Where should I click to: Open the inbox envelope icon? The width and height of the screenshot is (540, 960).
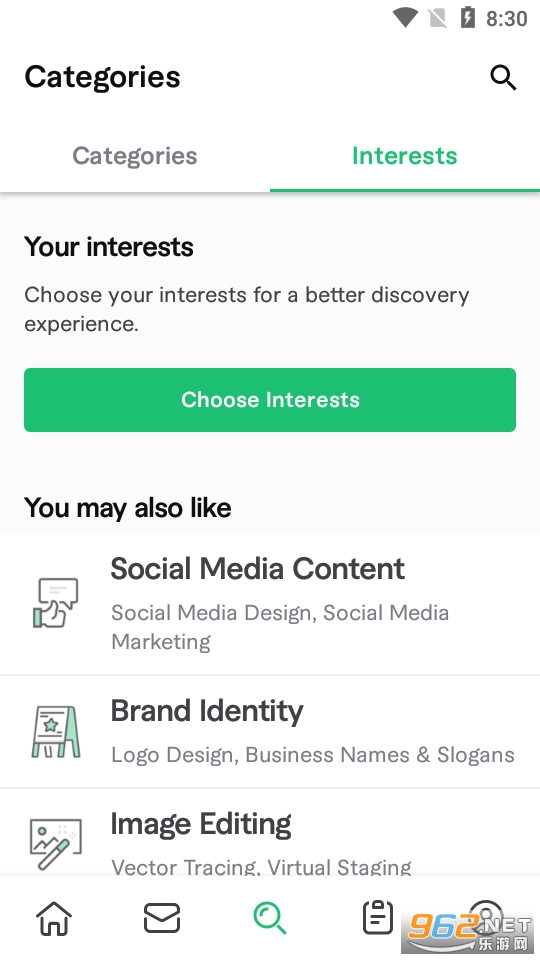(x=162, y=918)
